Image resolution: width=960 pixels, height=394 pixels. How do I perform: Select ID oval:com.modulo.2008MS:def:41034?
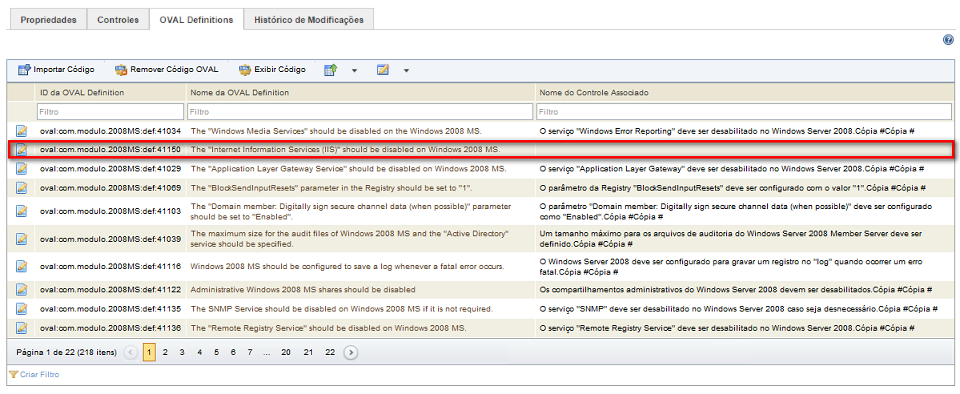[111, 131]
